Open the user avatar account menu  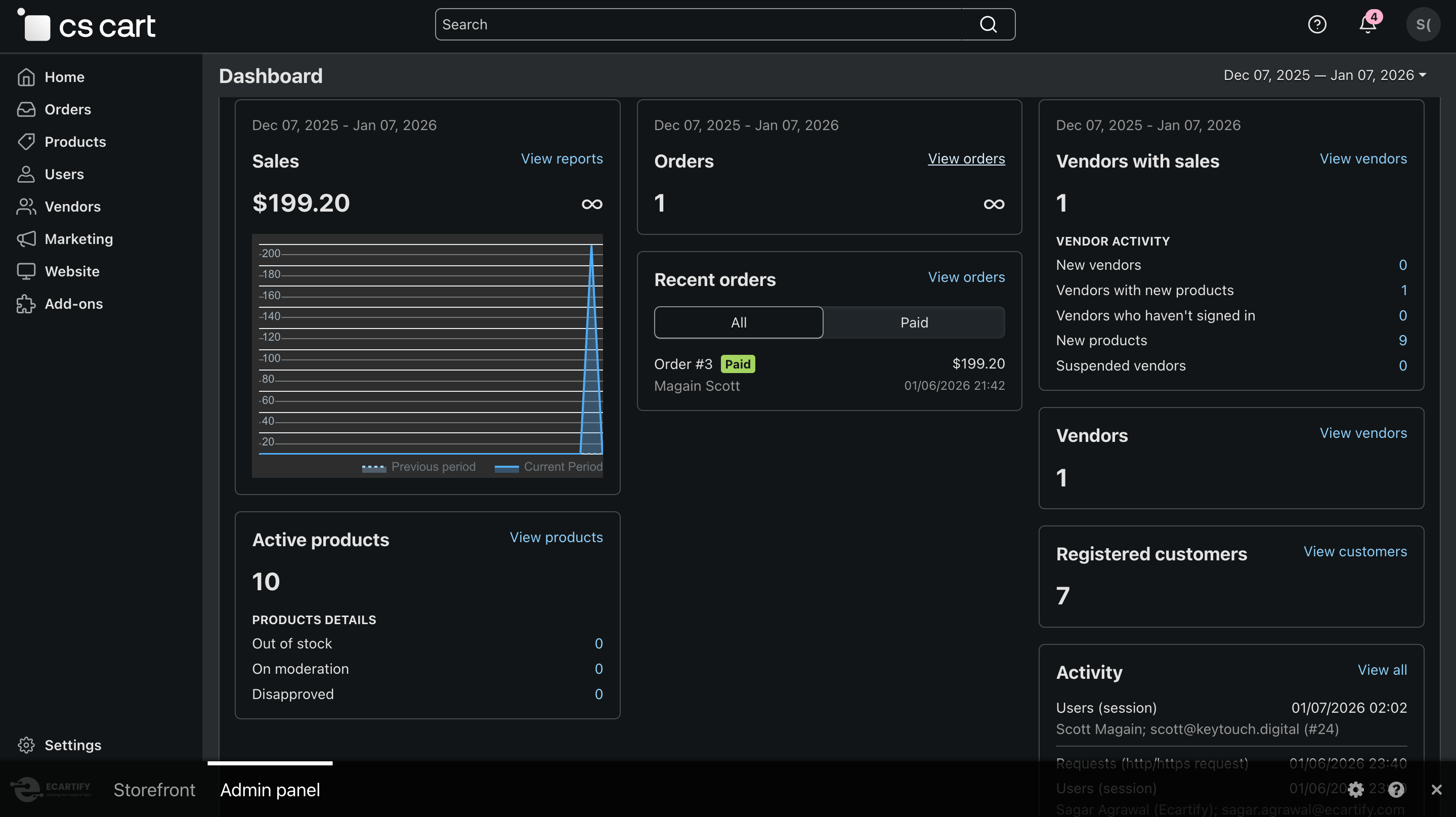click(1423, 25)
